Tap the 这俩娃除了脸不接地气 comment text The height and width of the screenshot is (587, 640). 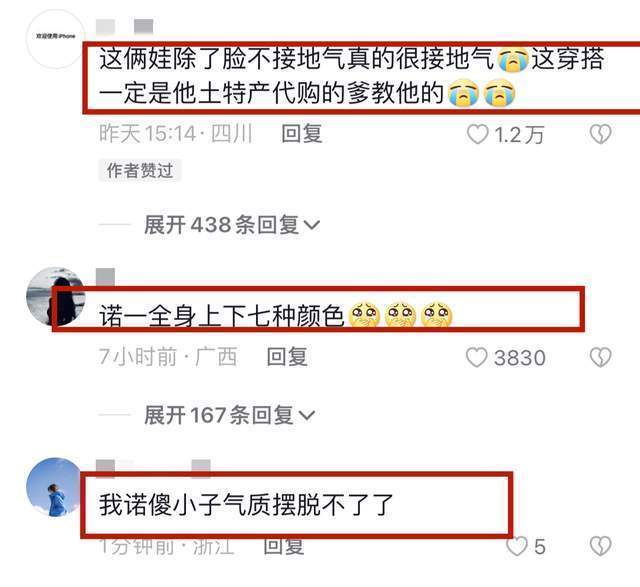(x=351, y=76)
